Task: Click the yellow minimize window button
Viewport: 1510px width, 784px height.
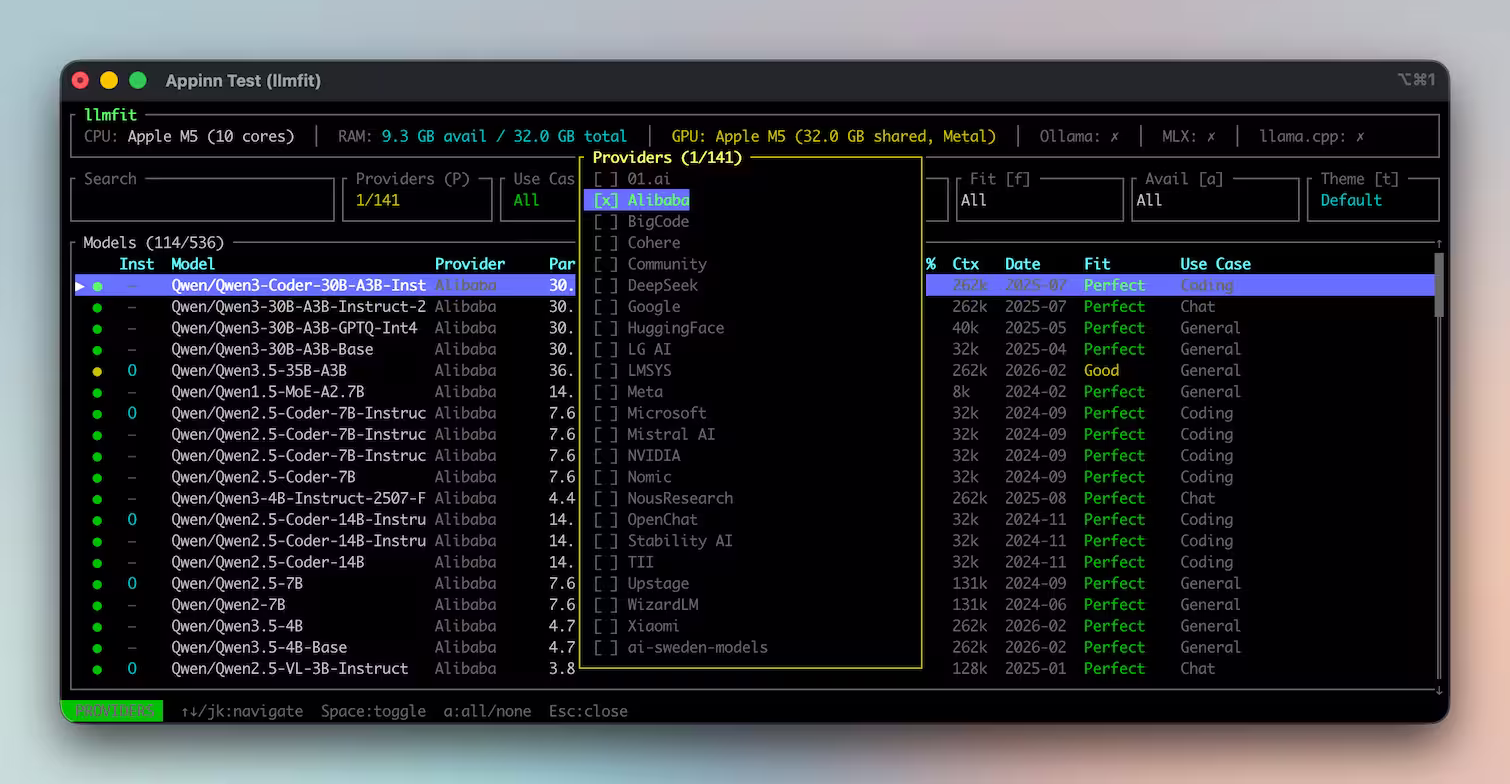Action: tap(109, 80)
